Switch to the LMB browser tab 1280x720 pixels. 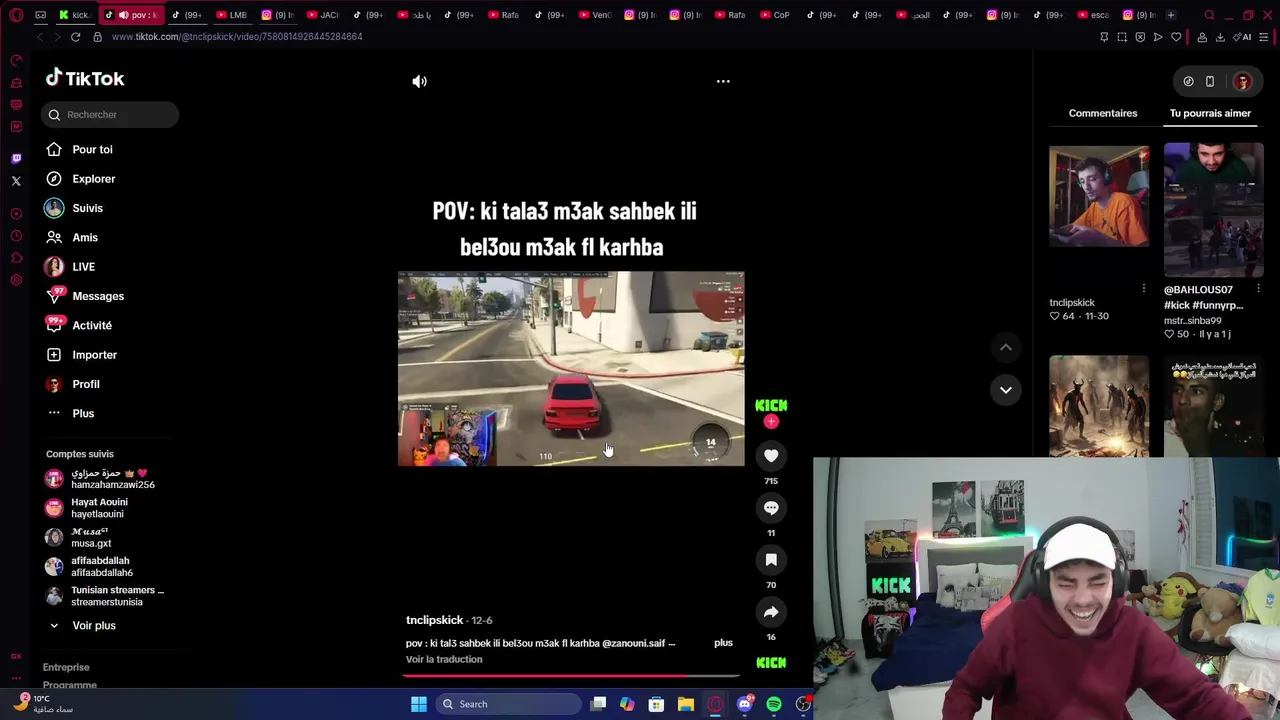pyautogui.click(x=230, y=15)
